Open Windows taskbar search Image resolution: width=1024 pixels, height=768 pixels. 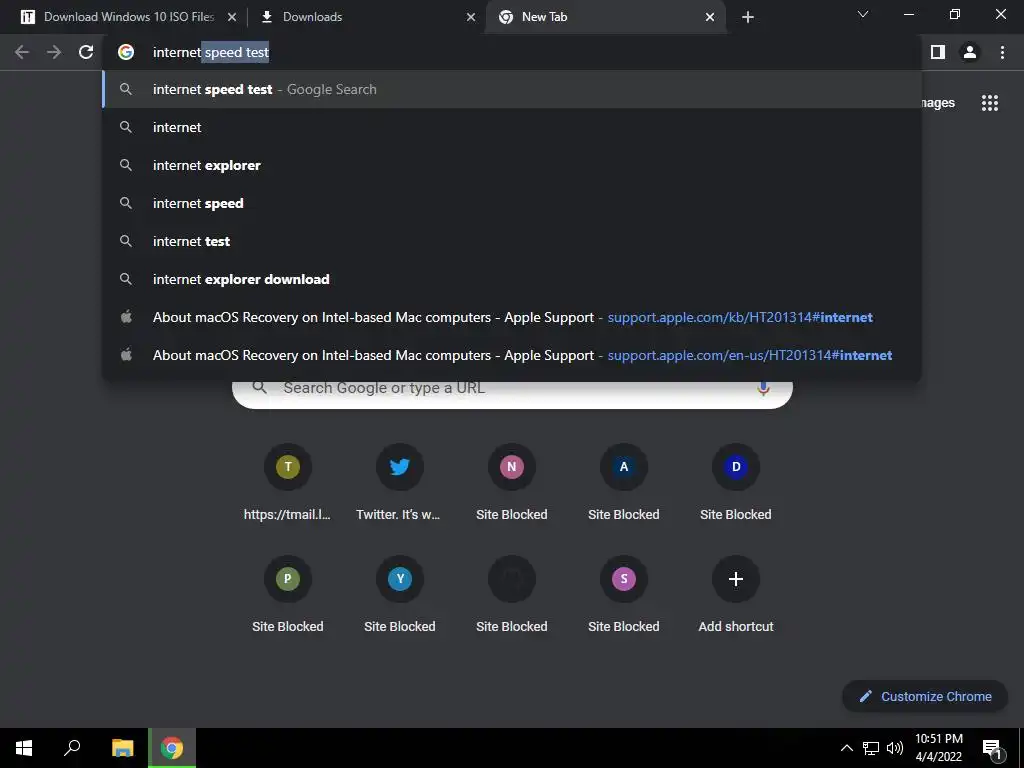[72, 748]
